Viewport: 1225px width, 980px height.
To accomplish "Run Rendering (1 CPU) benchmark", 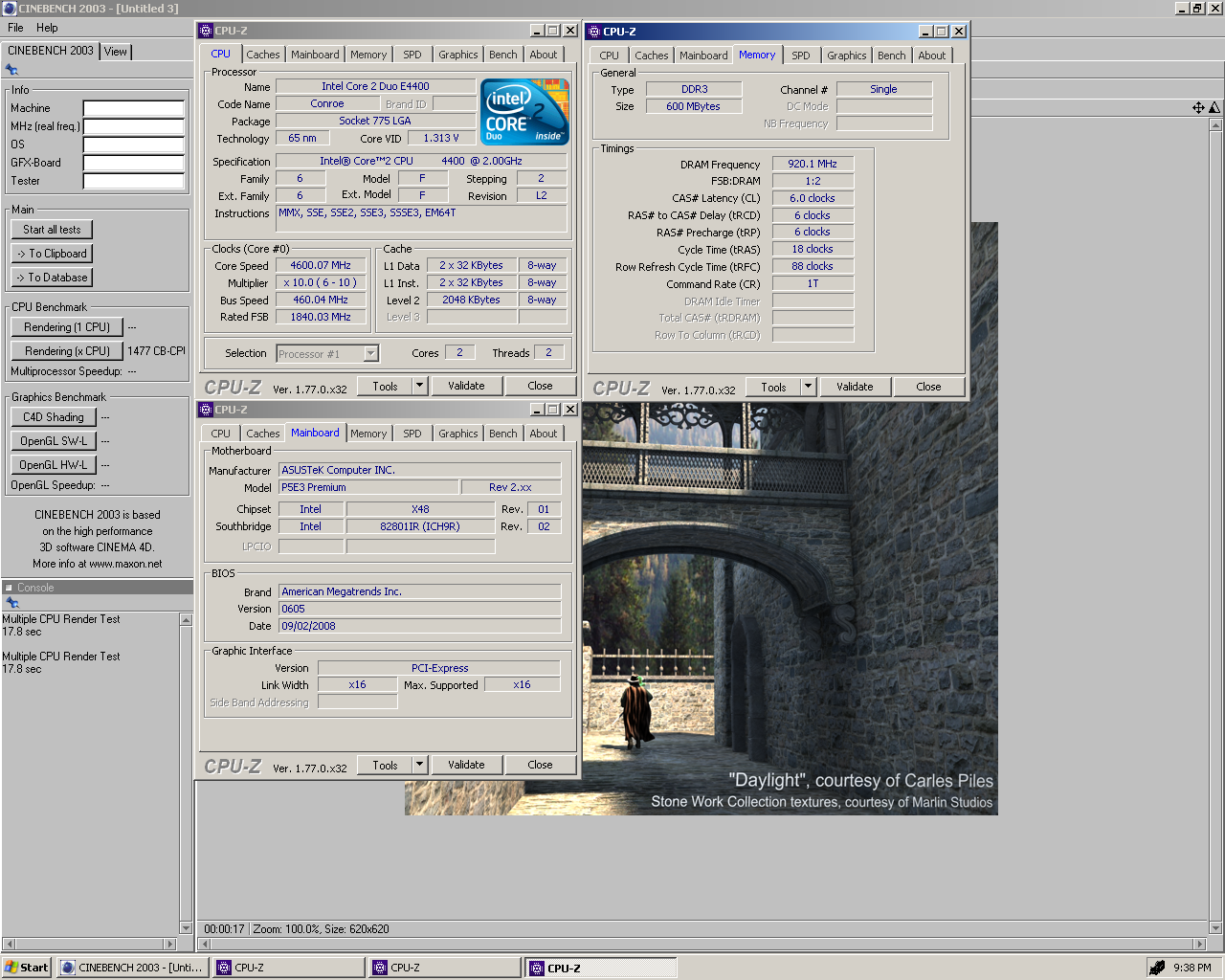I will point(67,327).
